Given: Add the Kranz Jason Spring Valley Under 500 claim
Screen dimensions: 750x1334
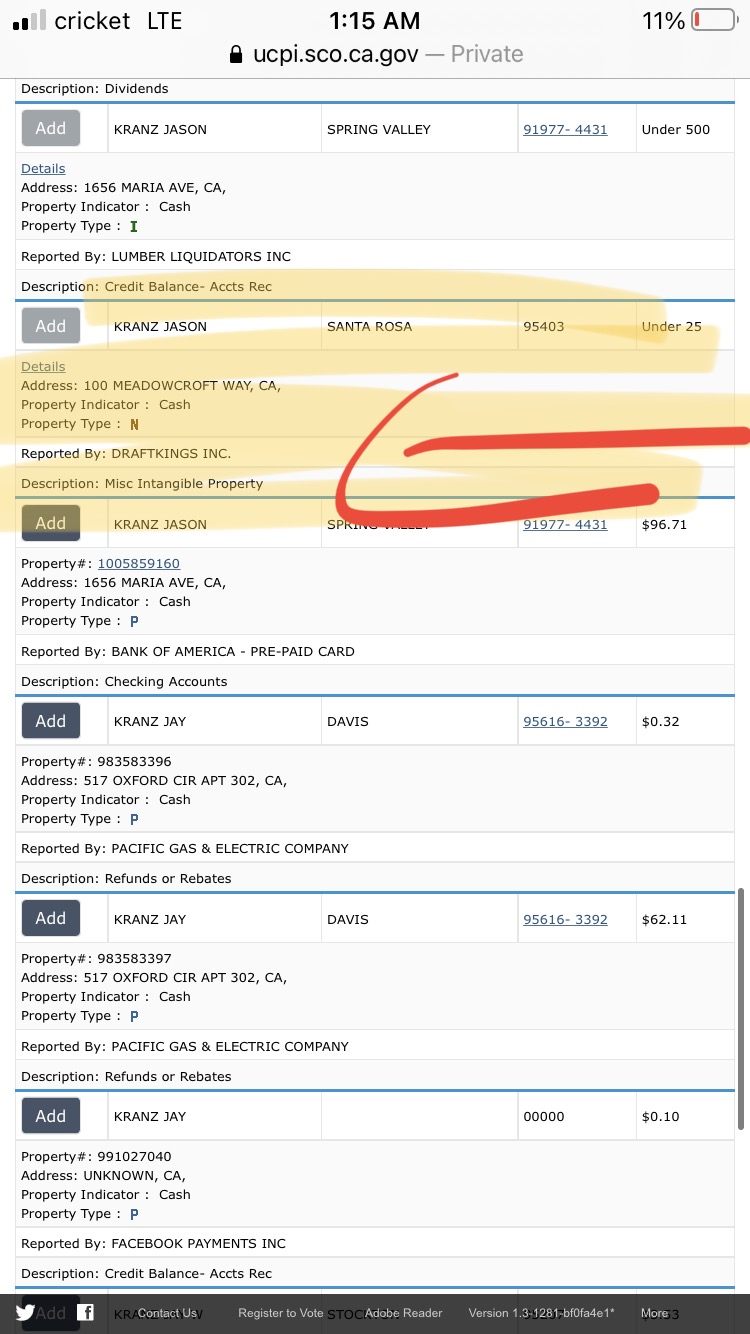Looking at the screenshot, I should [51, 128].
